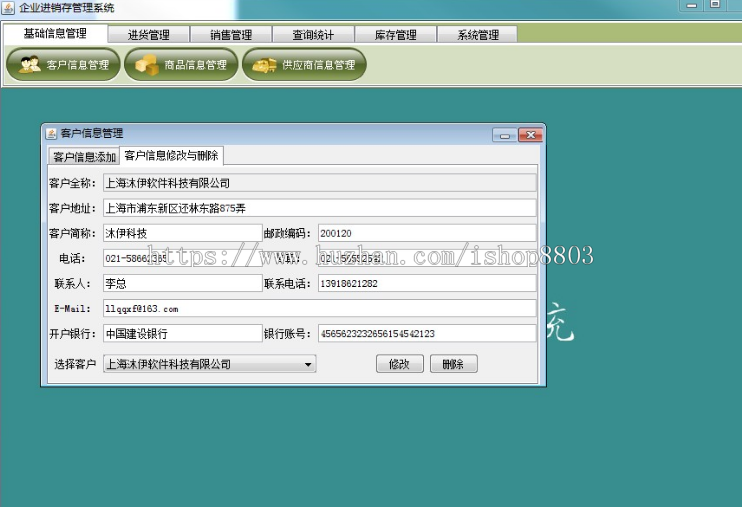Click the 银行账号 input field
Screen dimensions: 742x507
[427, 333]
